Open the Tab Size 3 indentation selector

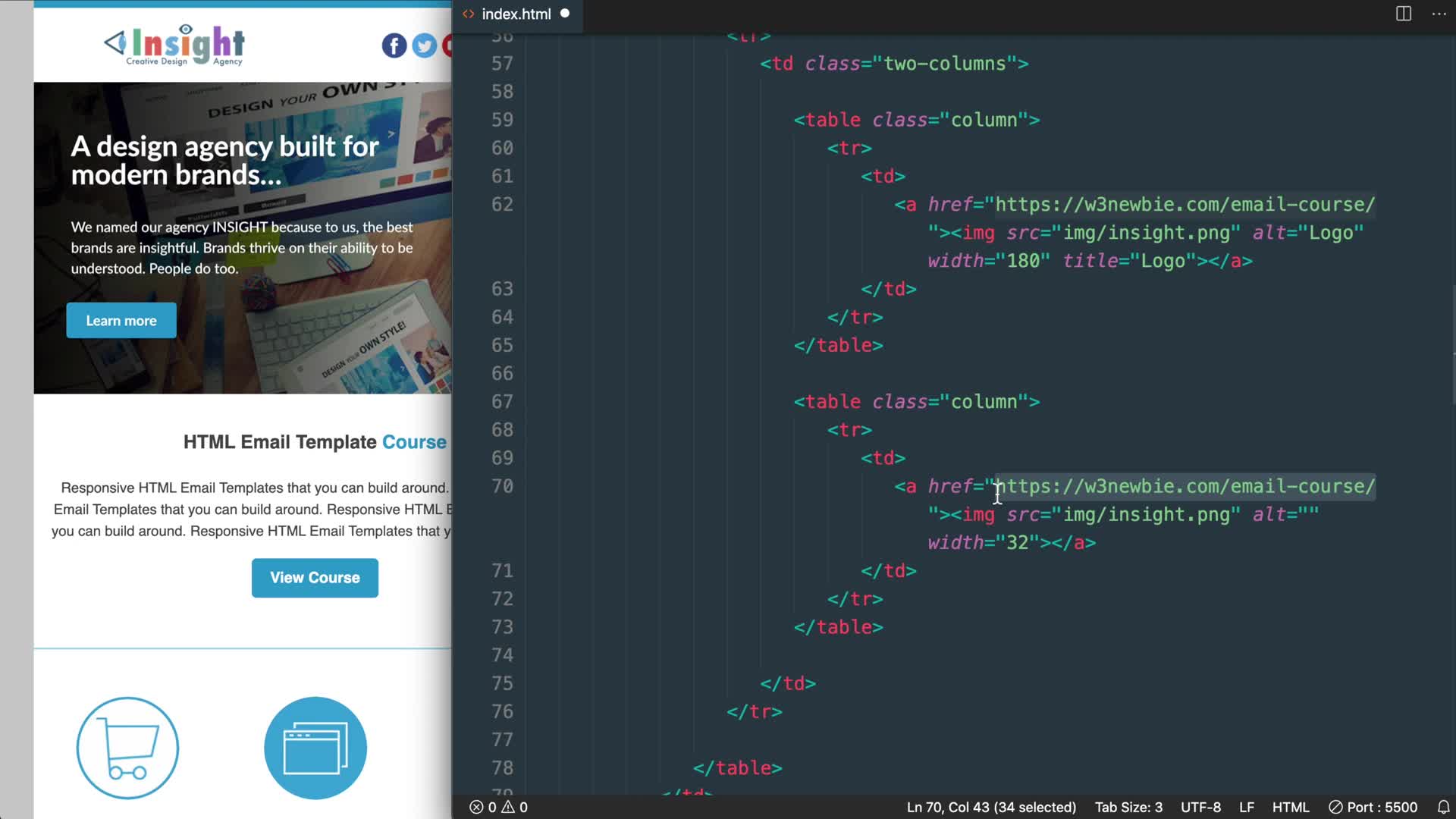coord(1128,807)
